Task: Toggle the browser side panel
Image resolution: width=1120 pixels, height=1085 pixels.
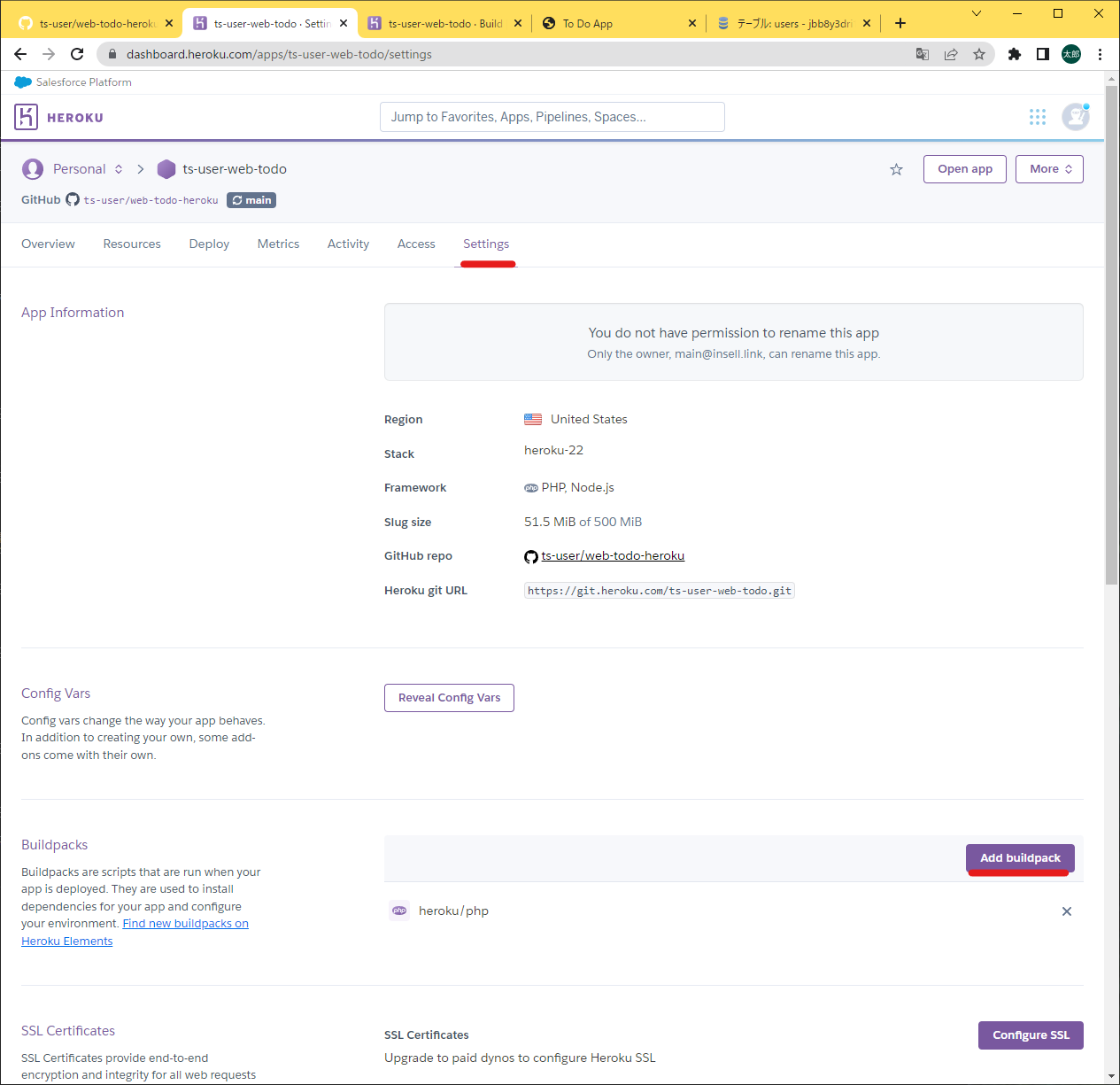Action: tap(1043, 54)
